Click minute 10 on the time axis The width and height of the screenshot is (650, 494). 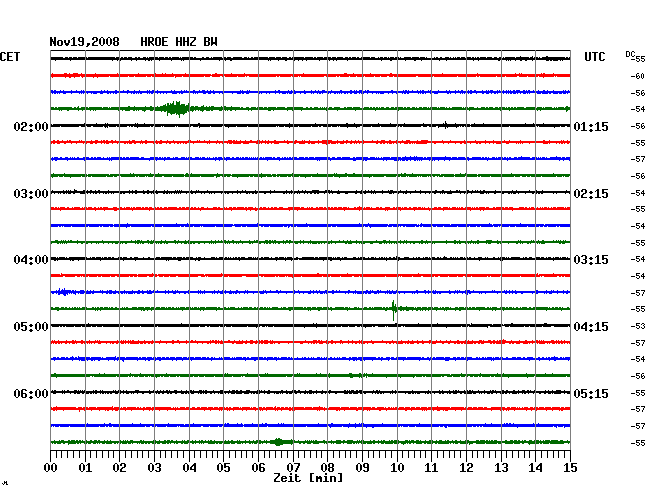tap(397, 467)
